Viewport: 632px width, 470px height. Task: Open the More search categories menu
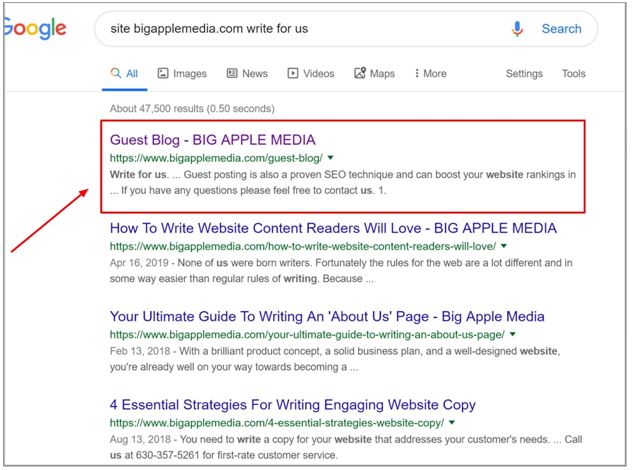point(429,74)
